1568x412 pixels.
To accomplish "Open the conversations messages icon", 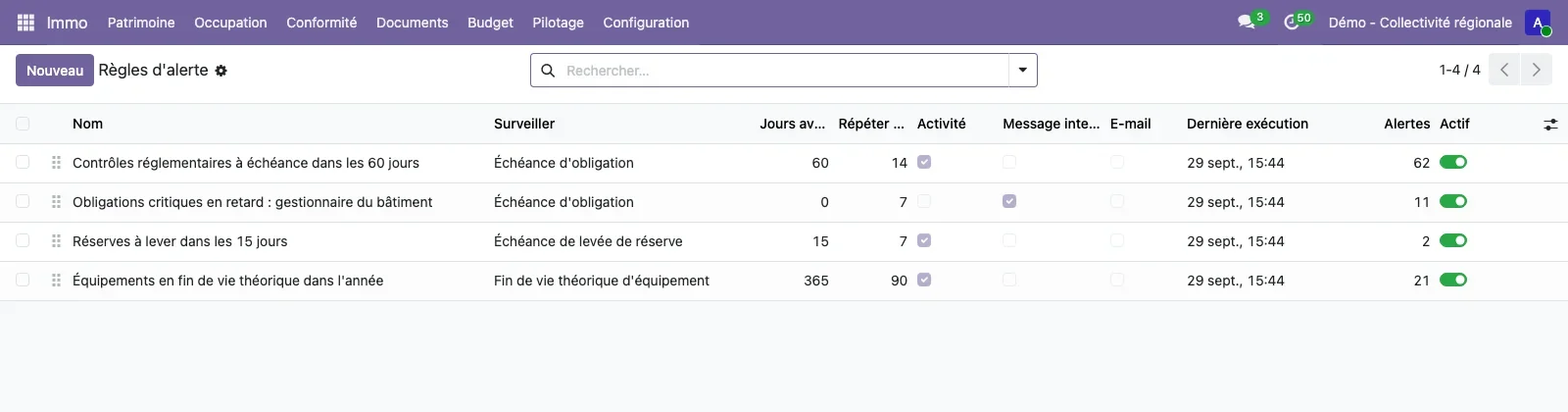I will click(x=1247, y=22).
